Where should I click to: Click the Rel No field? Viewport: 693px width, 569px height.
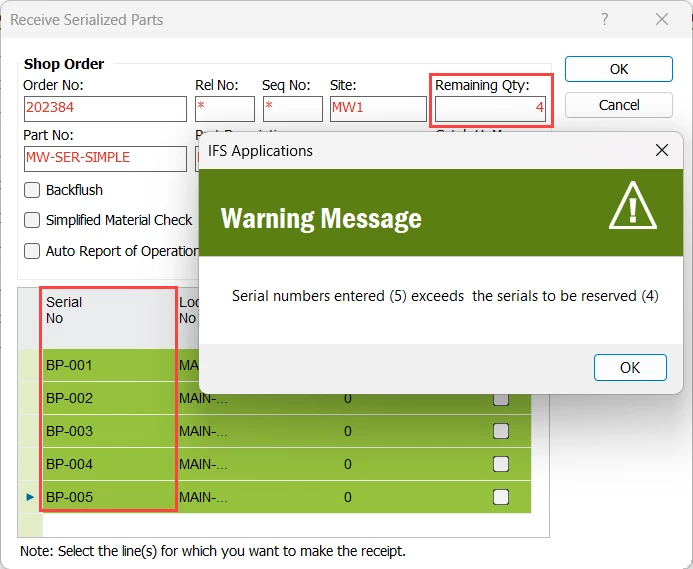[x=225, y=108]
